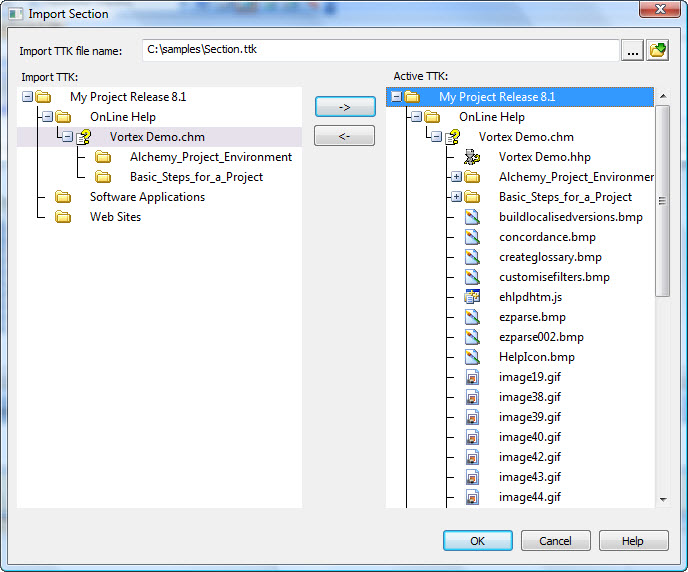This screenshot has width=688, height=572.
Task: Click the Import TTK file name field
Action: click(380, 50)
